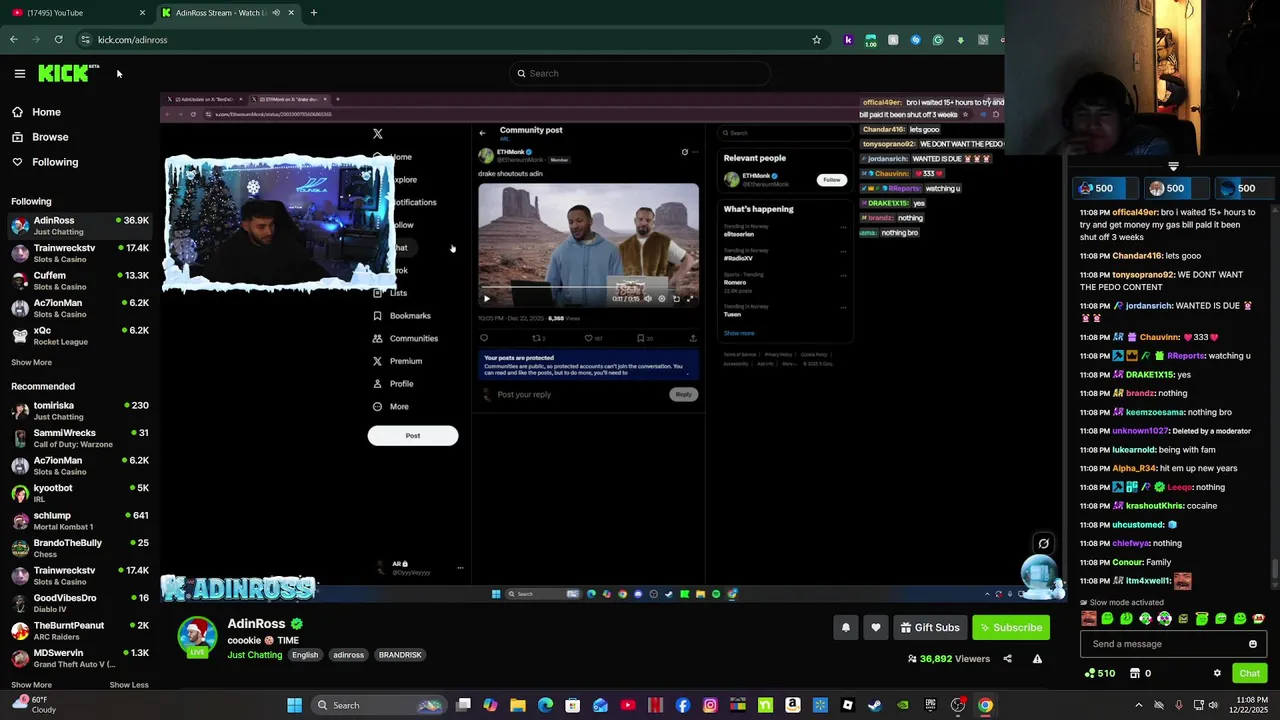The height and width of the screenshot is (720, 1280).
Task: Open Steam from the taskbar
Action: coord(875,705)
